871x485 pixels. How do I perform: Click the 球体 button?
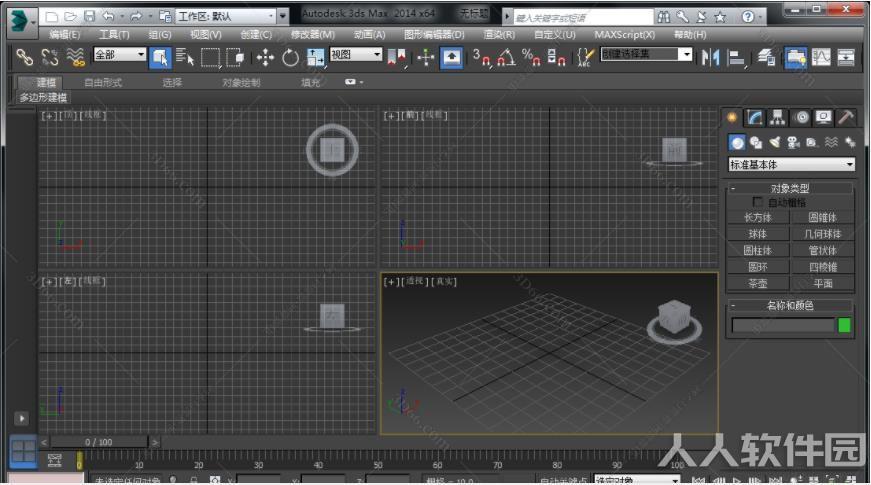pyautogui.click(x=758, y=234)
